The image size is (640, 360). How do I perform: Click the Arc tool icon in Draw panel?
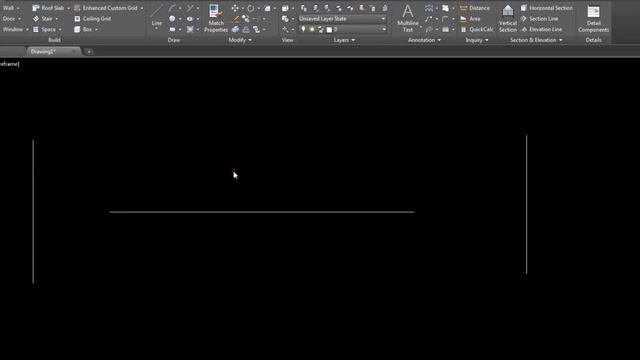(172, 8)
